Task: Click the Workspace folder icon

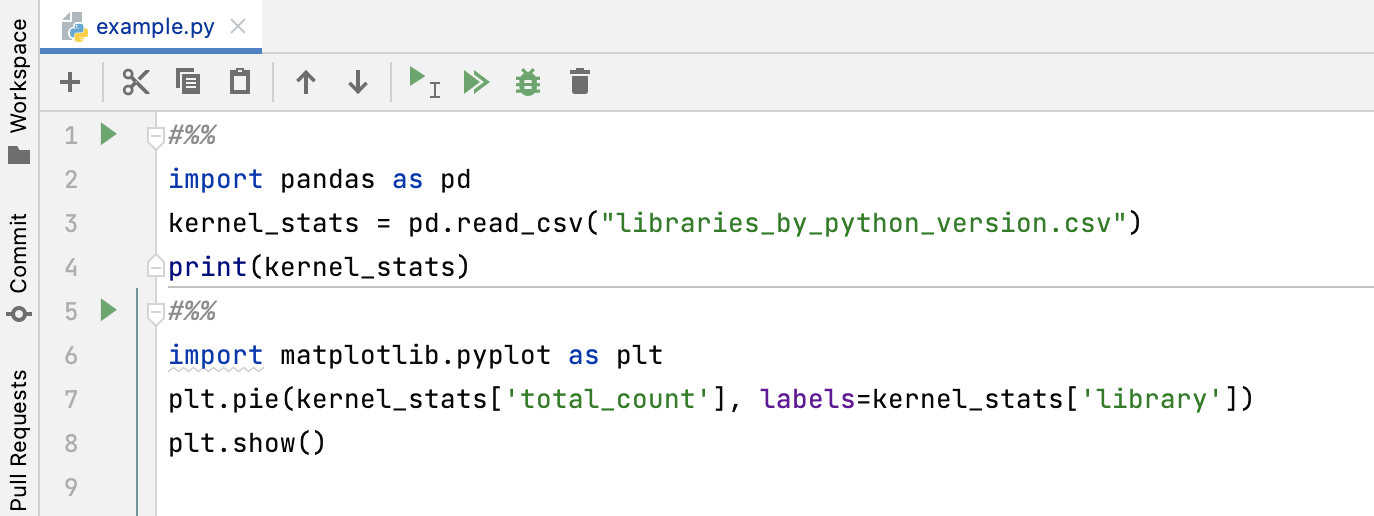Action: 19,155
